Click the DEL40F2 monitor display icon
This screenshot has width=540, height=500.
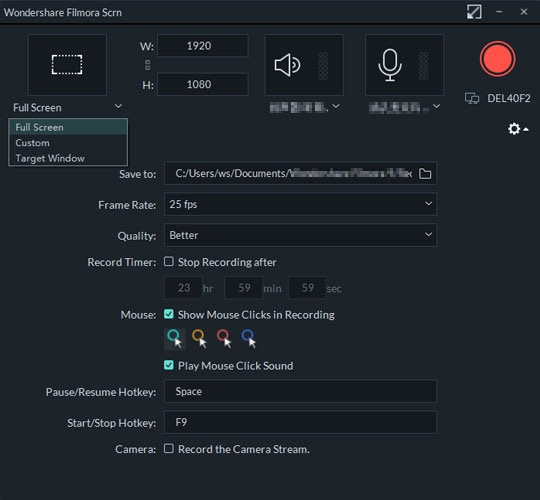(x=471, y=98)
